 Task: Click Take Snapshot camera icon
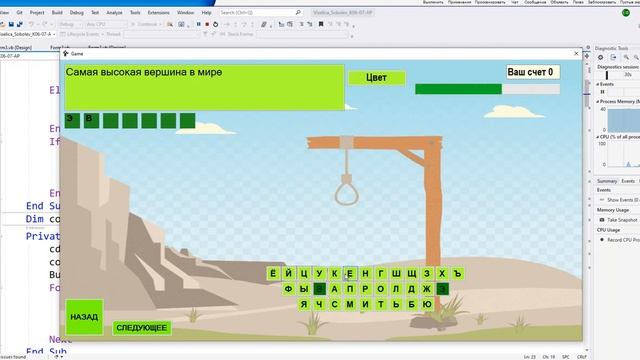tap(602, 220)
